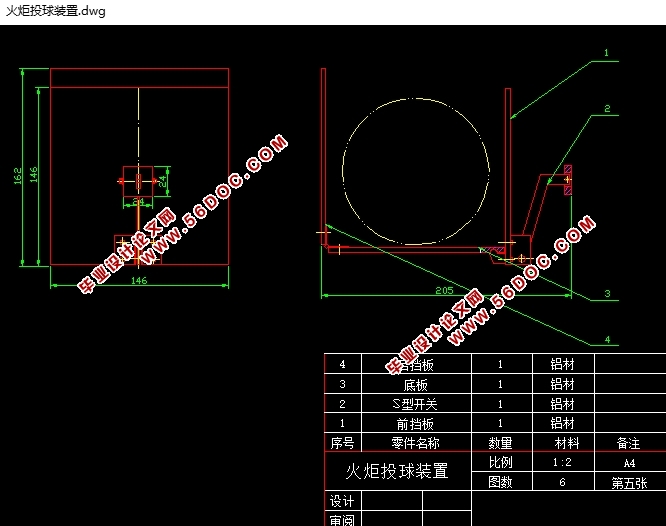This screenshot has width=666, height=526.
Task: Select the 备注 column header
Action: (x=629, y=443)
